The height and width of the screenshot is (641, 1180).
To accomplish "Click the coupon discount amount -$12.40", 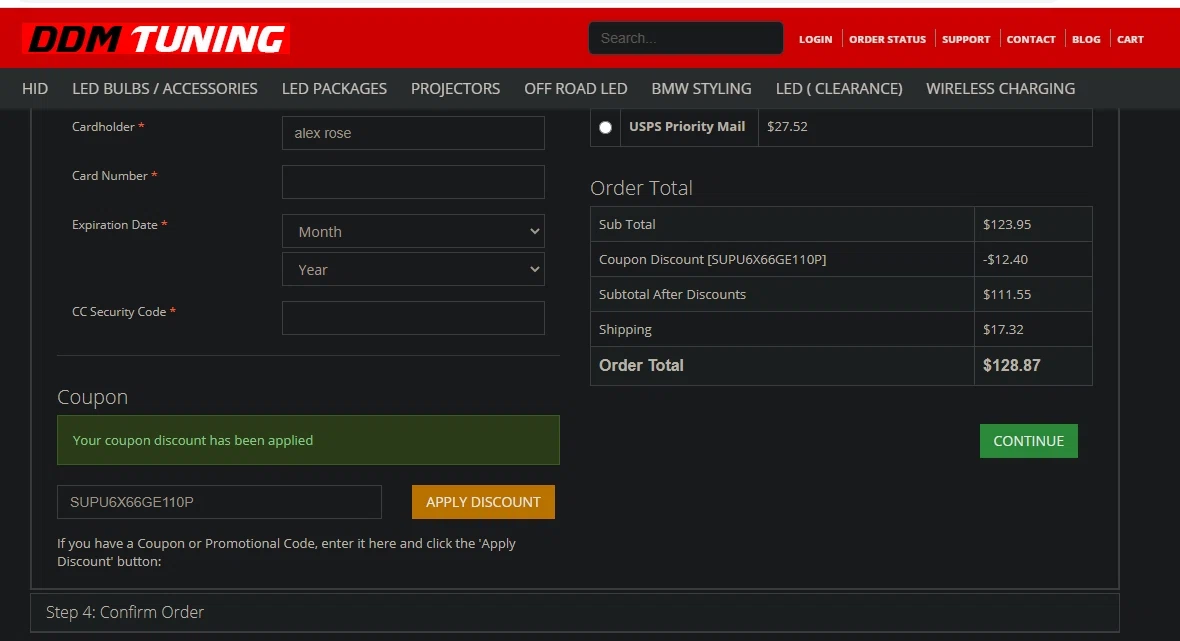I will [1005, 260].
